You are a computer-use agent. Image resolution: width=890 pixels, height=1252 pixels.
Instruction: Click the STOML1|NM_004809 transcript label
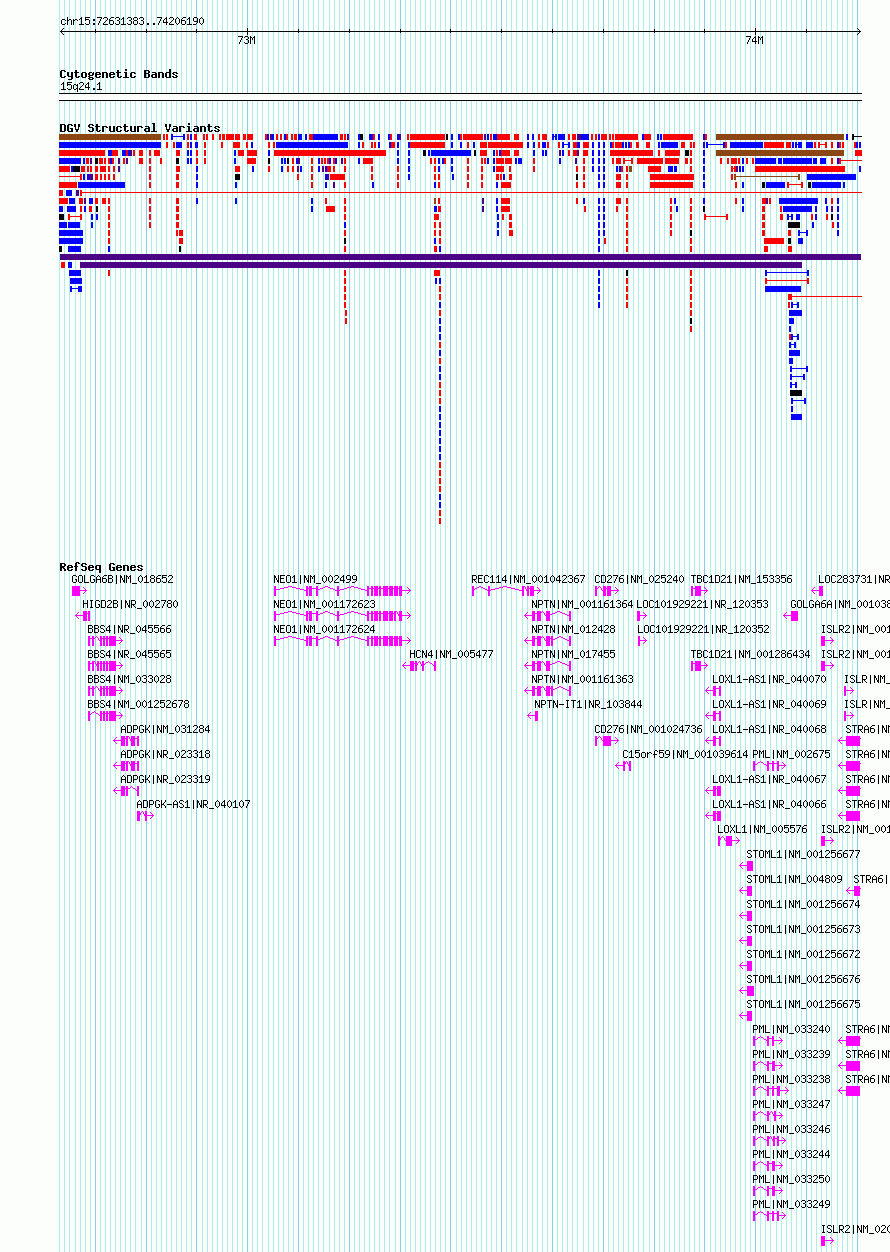point(794,879)
